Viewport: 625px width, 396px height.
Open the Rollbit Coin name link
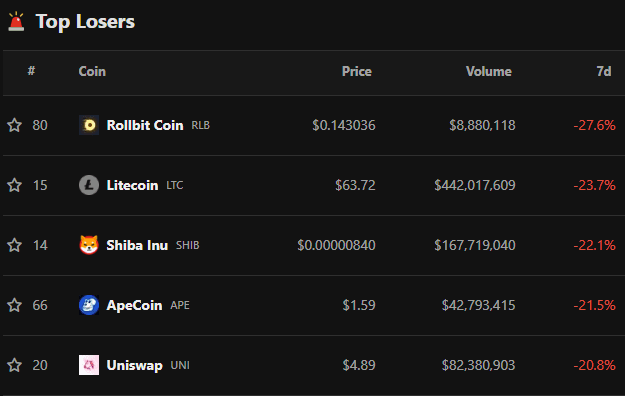click(x=145, y=125)
